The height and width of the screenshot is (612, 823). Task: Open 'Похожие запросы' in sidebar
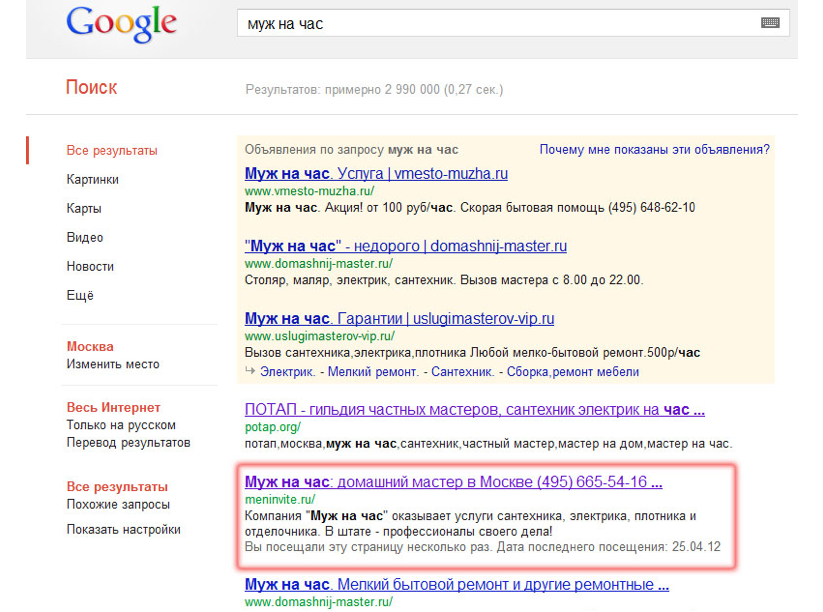coord(118,504)
